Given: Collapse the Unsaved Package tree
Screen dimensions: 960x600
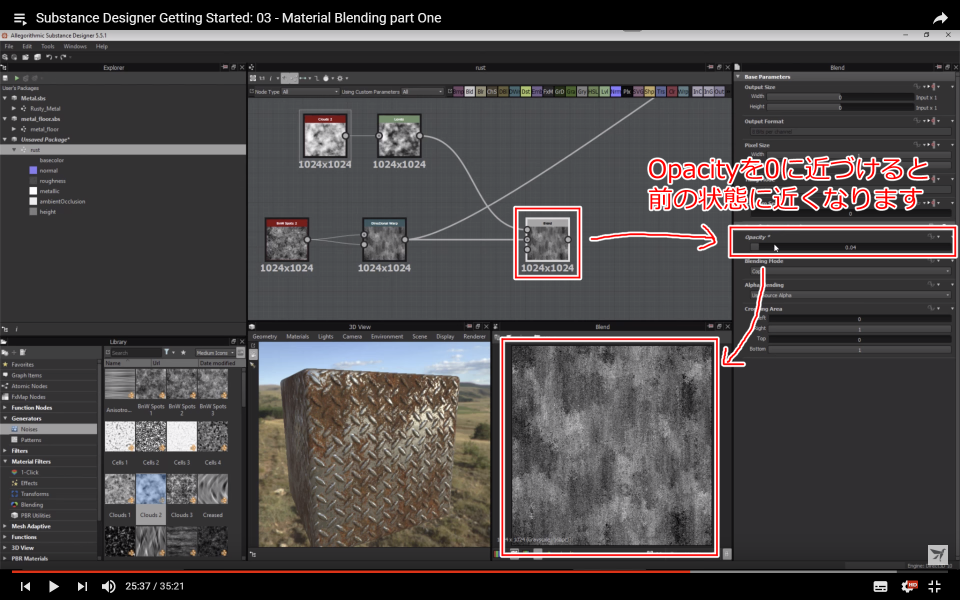Looking at the screenshot, I should [5, 140].
